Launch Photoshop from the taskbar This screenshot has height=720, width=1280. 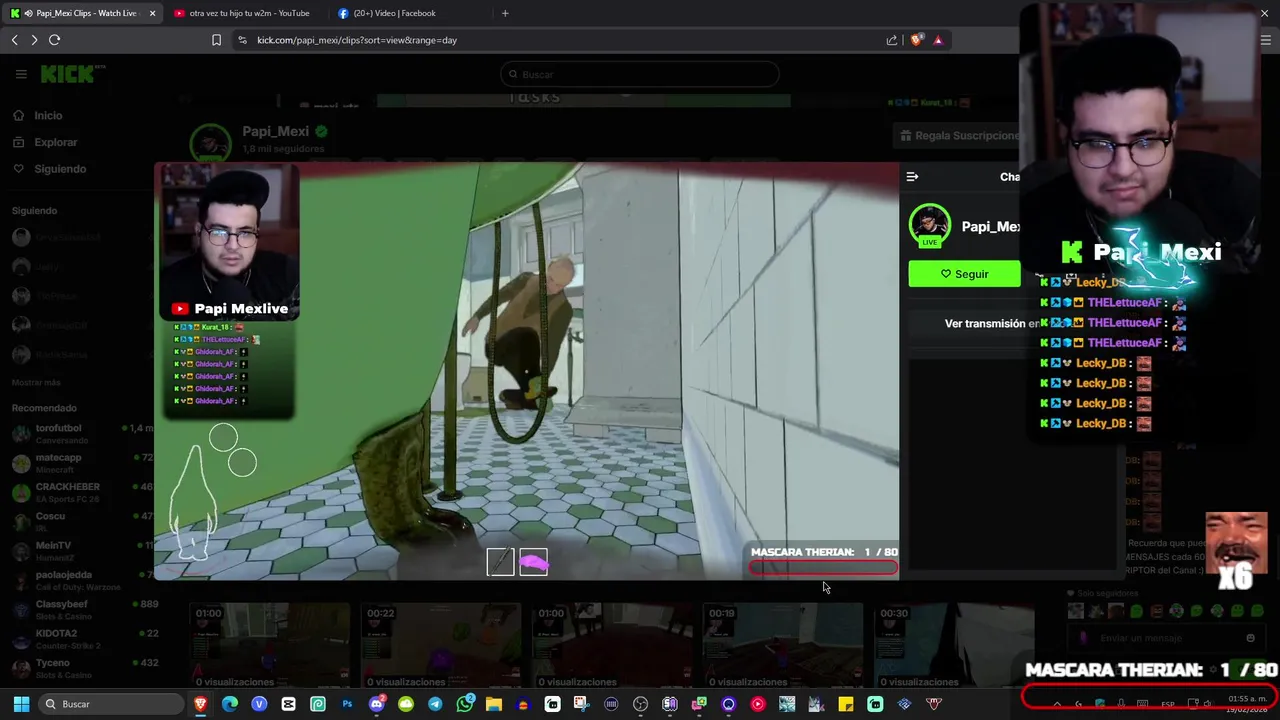point(347,704)
